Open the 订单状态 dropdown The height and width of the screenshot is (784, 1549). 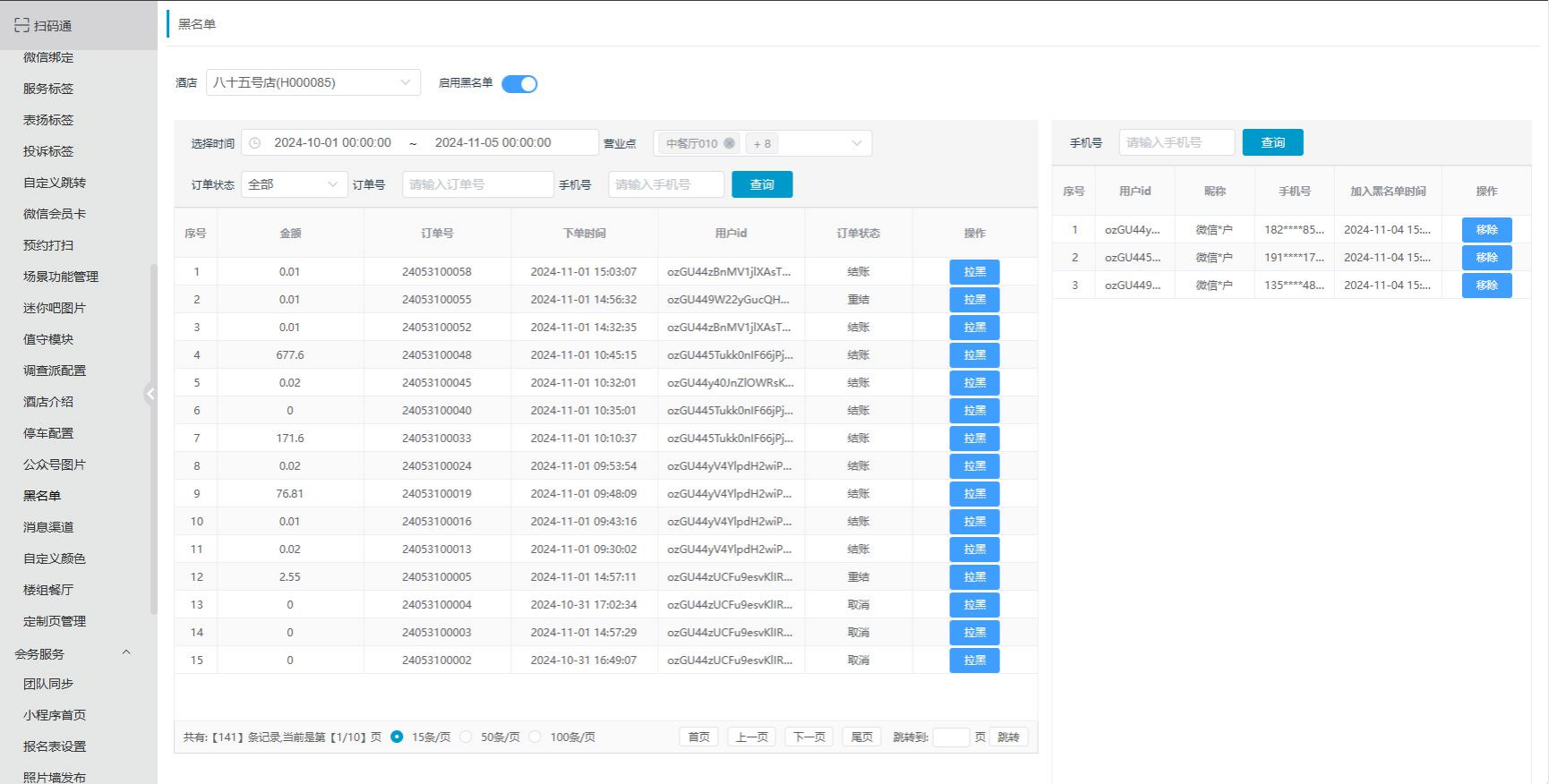click(294, 184)
